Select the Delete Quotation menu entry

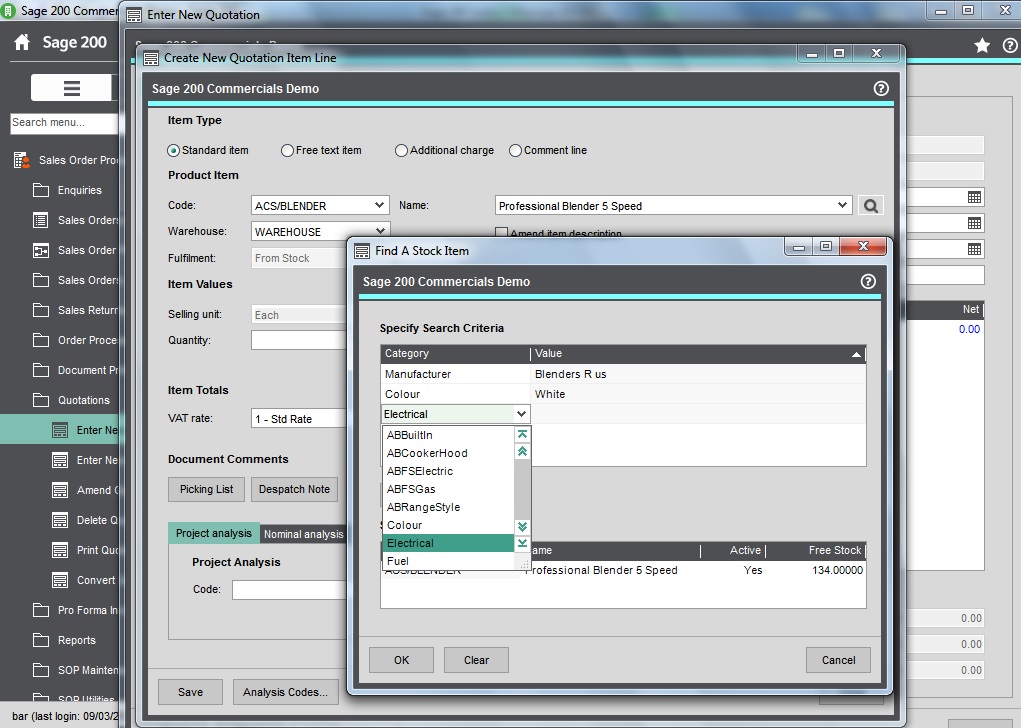pyautogui.click(x=85, y=520)
